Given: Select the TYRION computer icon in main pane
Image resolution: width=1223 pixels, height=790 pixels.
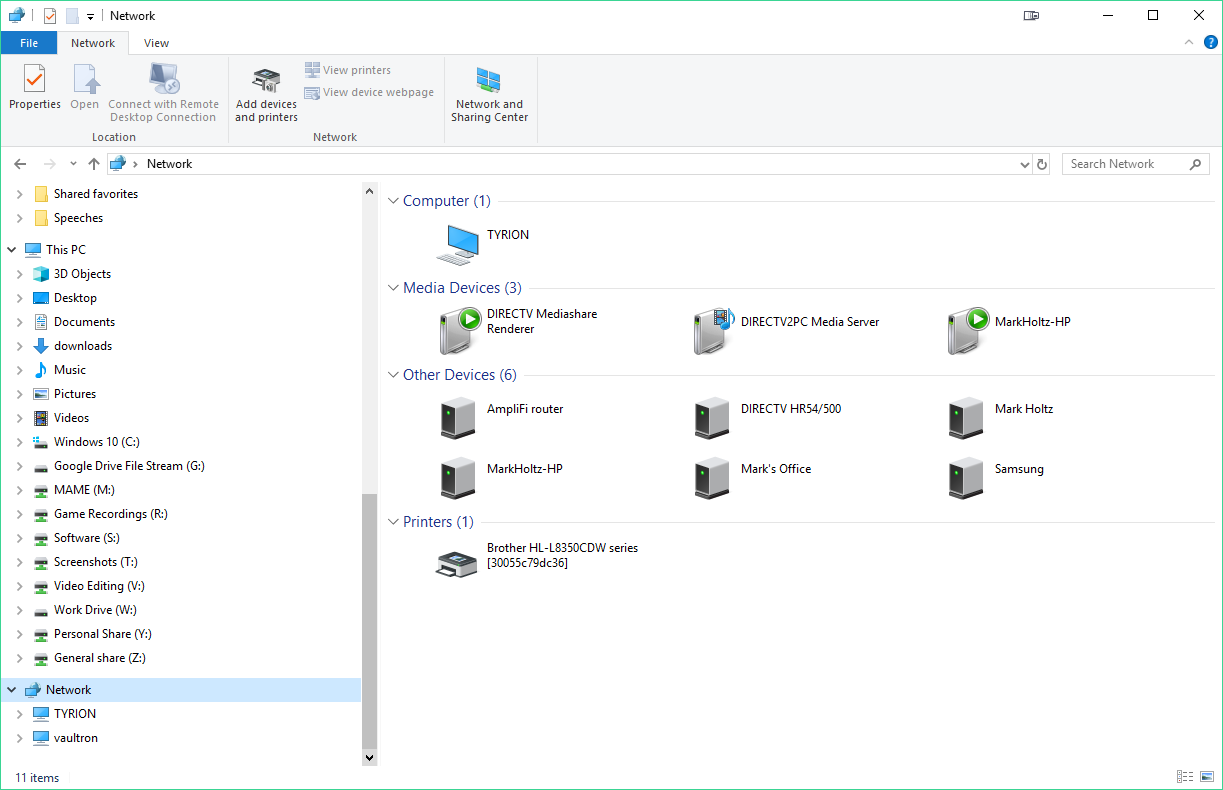Looking at the screenshot, I should click(458, 244).
